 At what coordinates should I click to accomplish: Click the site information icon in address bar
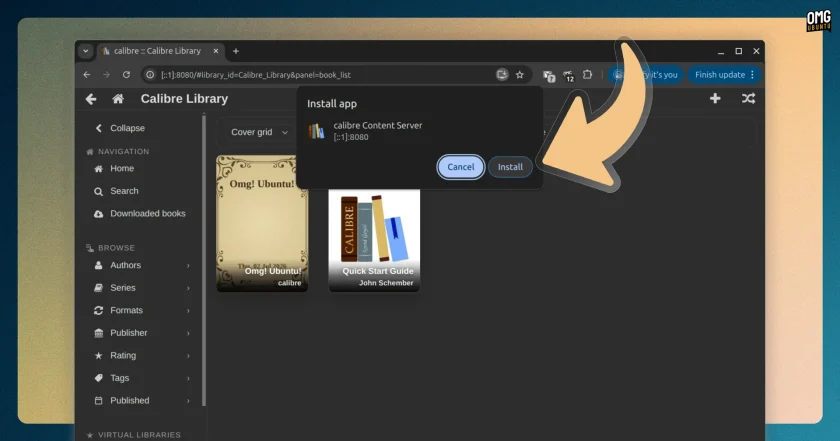tap(150, 75)
